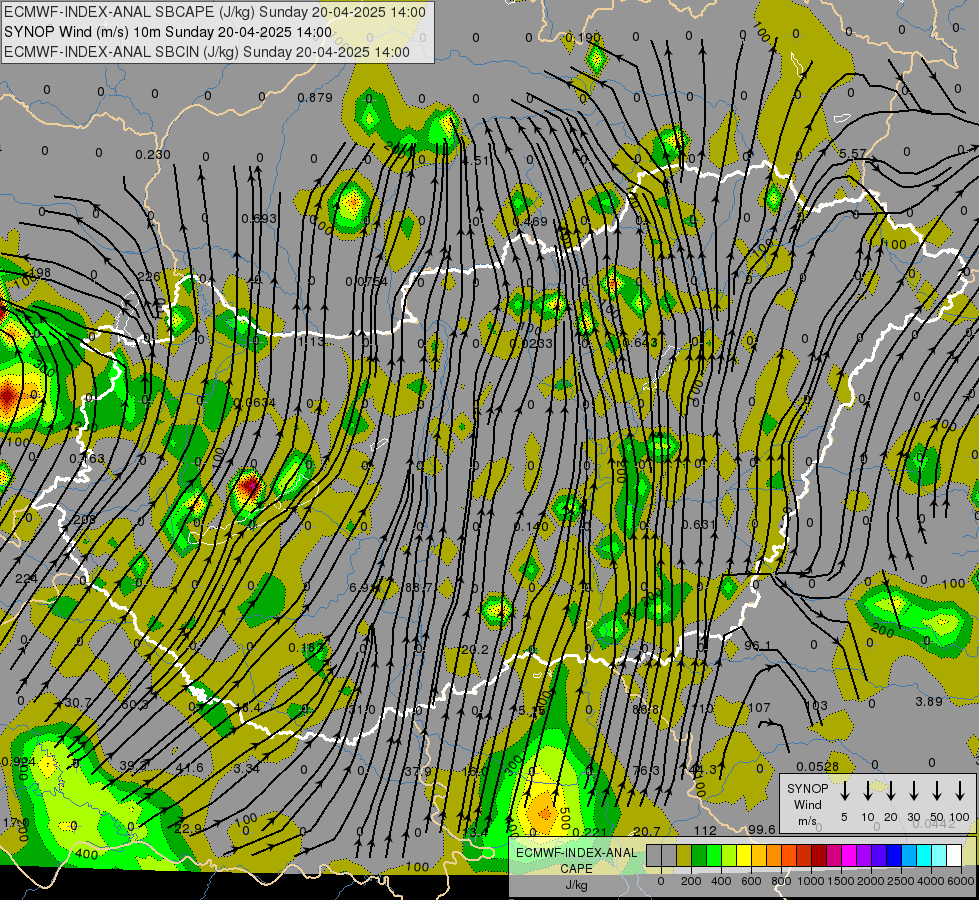Click the 'SYNOP Wind m/s' legend label
979x900 pixels.
coord(807,805)
